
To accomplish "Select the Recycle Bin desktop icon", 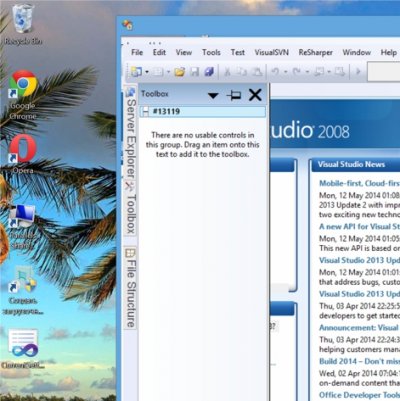I will (x=23, y=24).
